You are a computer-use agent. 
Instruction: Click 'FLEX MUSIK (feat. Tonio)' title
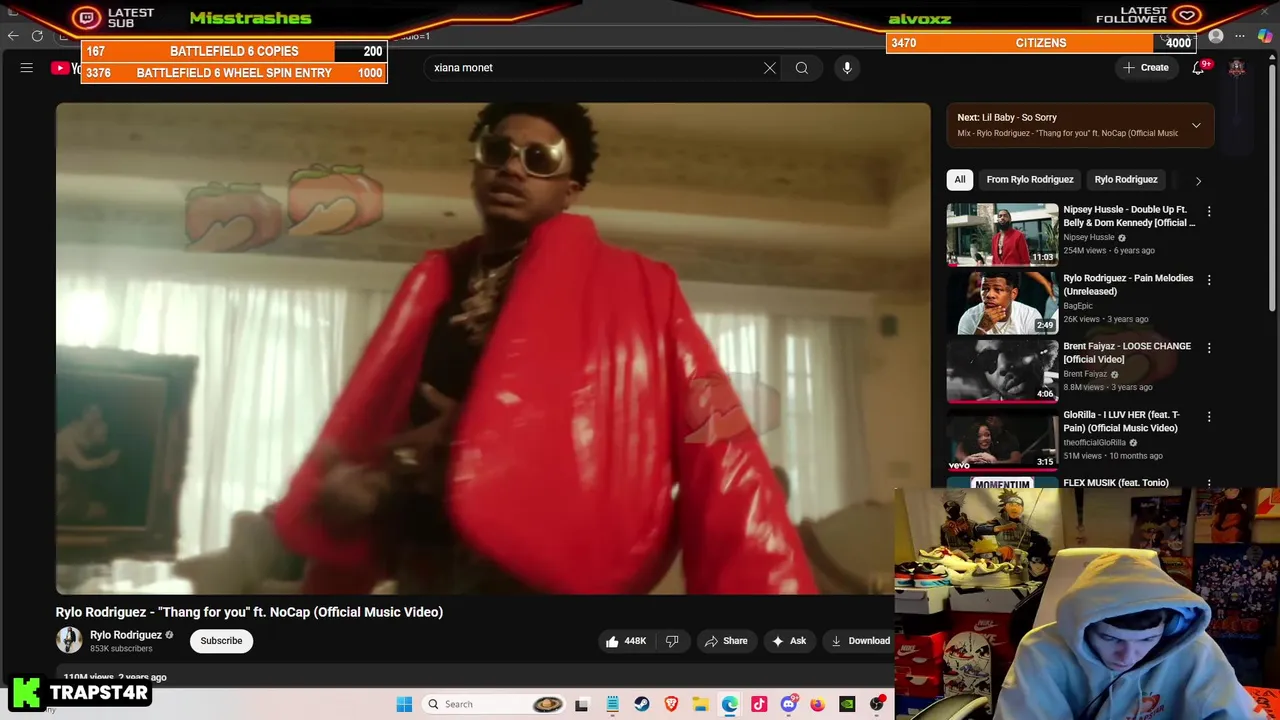tap(1116, 483)
